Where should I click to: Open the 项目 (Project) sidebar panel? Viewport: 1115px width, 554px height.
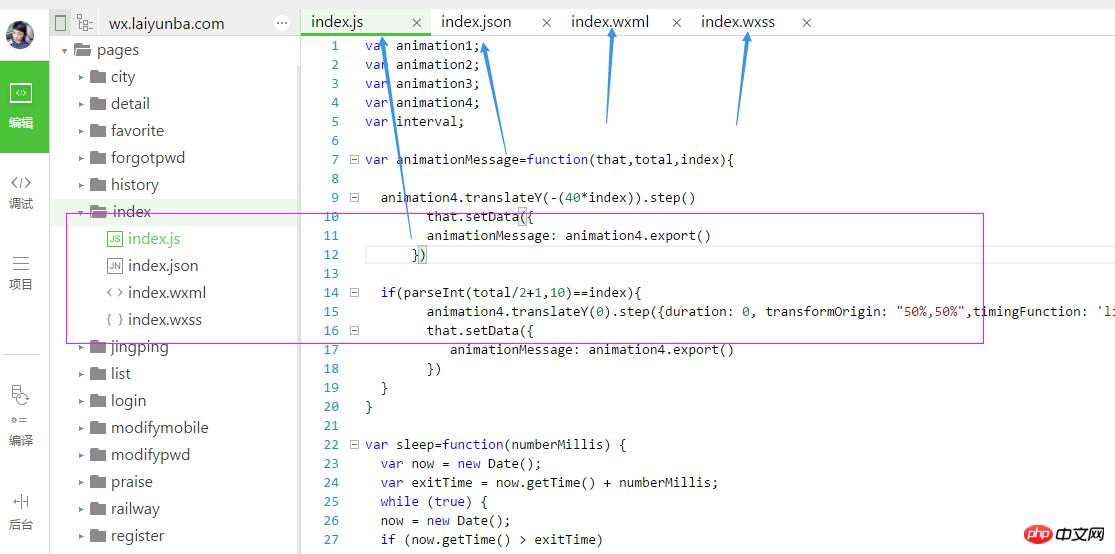pyautogui.click(x=21, y=272)
